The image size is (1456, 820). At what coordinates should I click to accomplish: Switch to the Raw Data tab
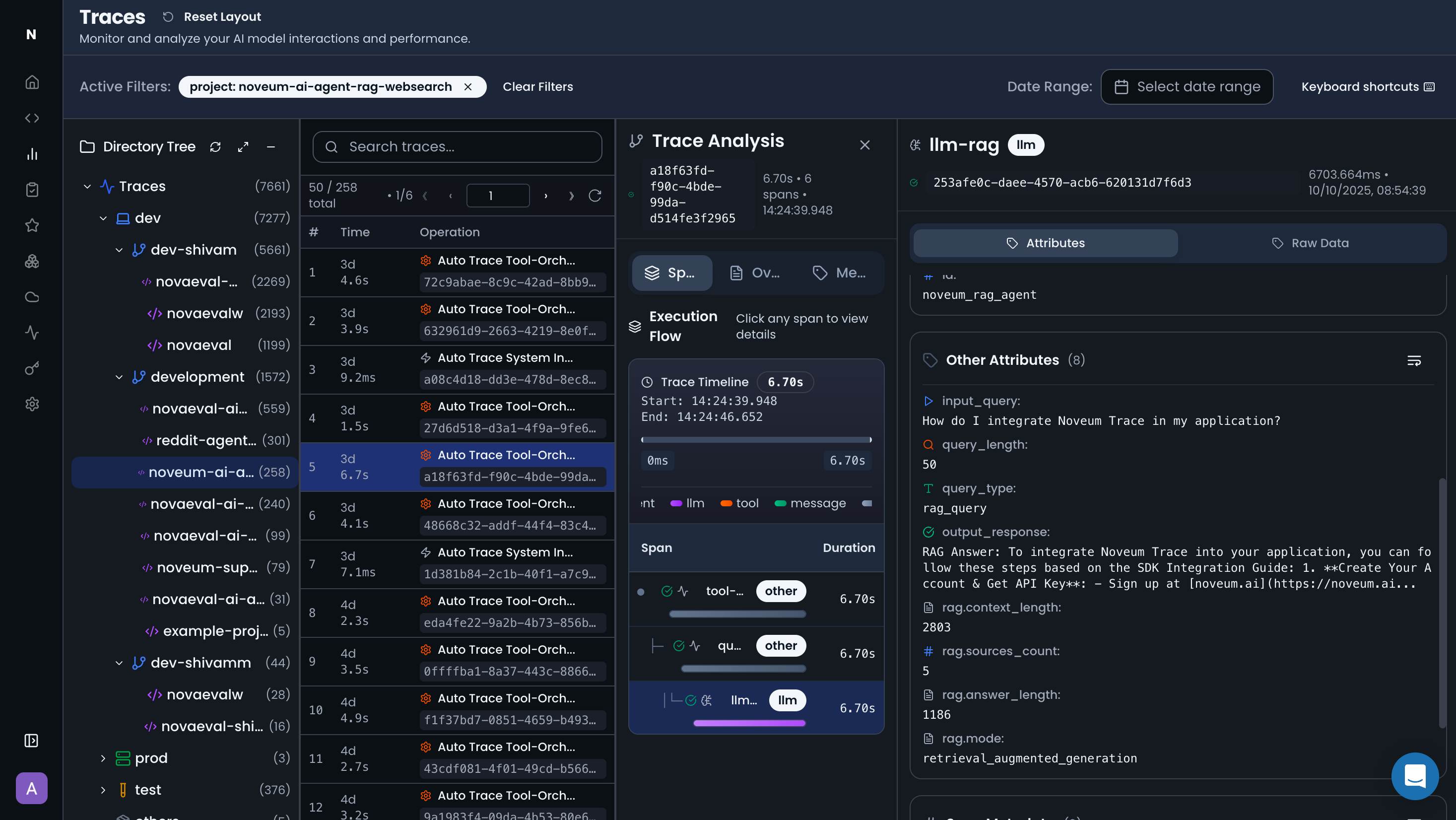1310,243
